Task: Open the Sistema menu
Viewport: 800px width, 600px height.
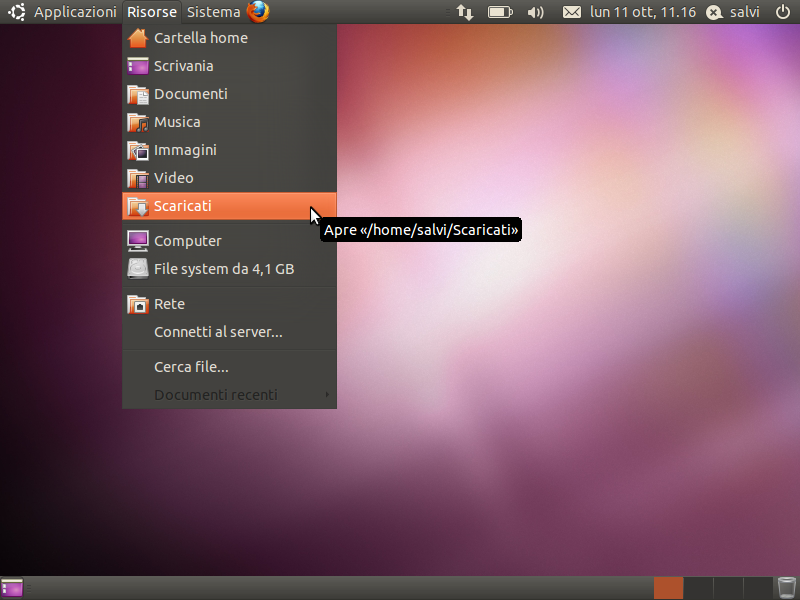Action: coord(213,12)
